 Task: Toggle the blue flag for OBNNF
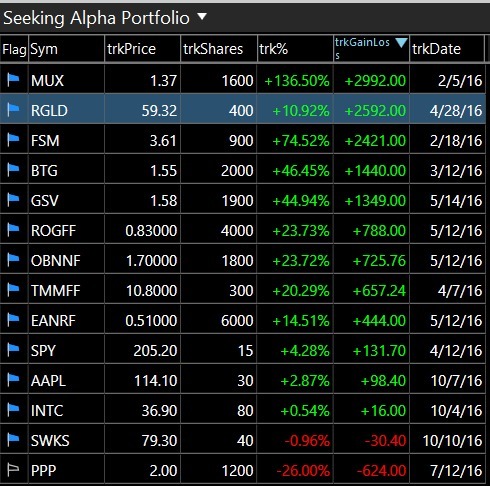[13, 260]
